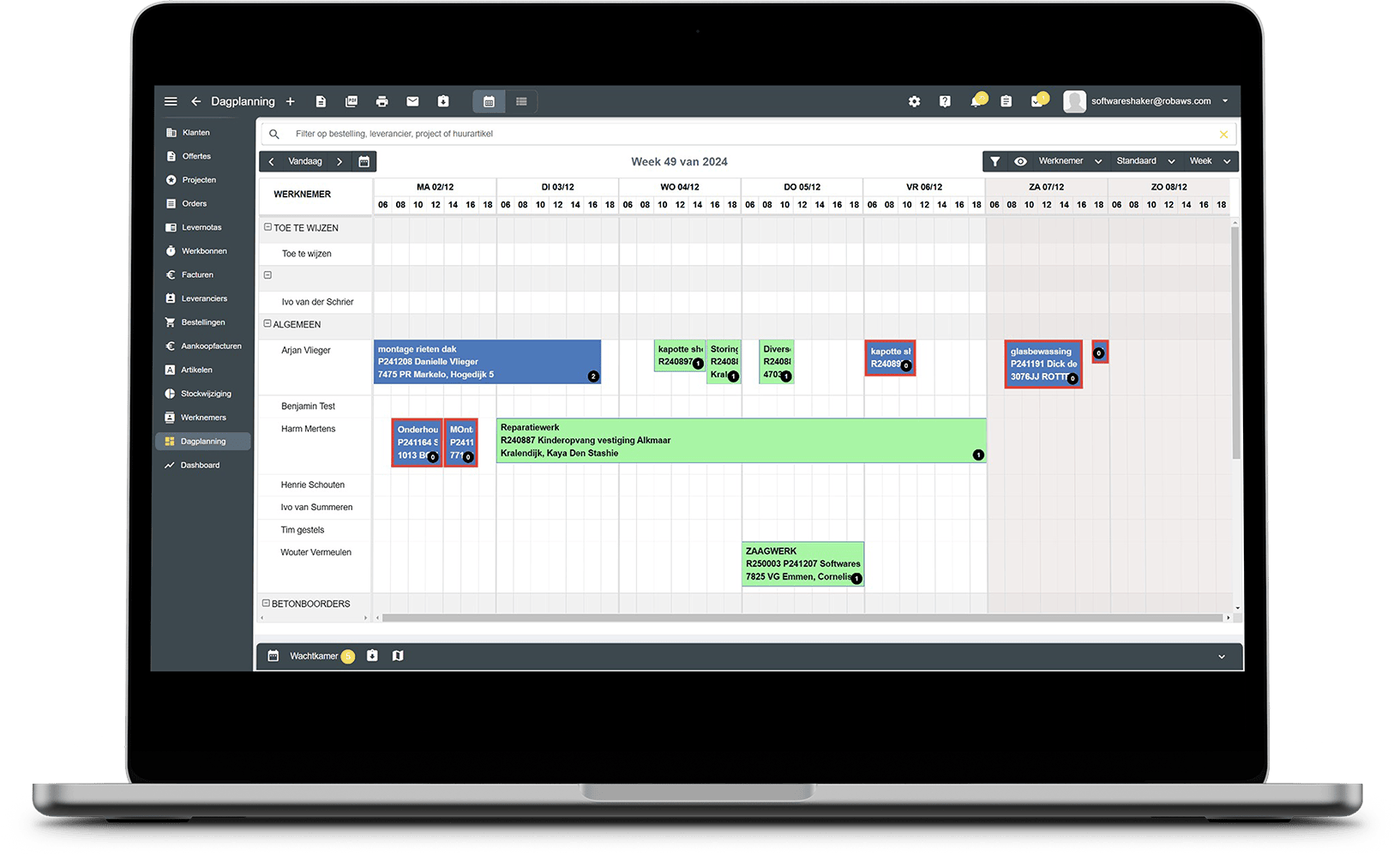Image resolution: width=1400 pixels, height=854 pixels.
Task: Go to next week arrow
Action: pyautogui.click(x=339, y=161)
